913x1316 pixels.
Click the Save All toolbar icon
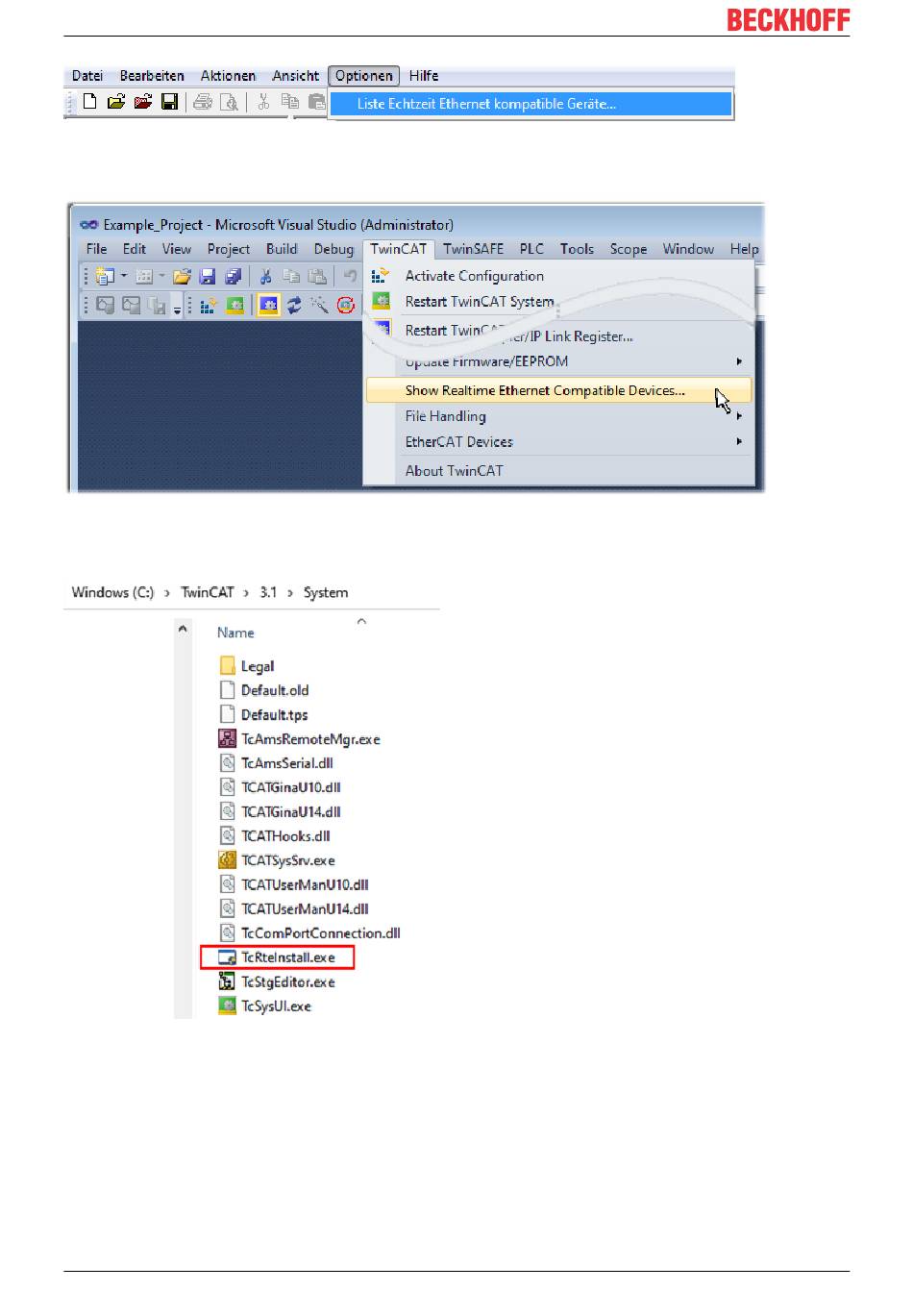pyautogui.click(x=234, y=276)
